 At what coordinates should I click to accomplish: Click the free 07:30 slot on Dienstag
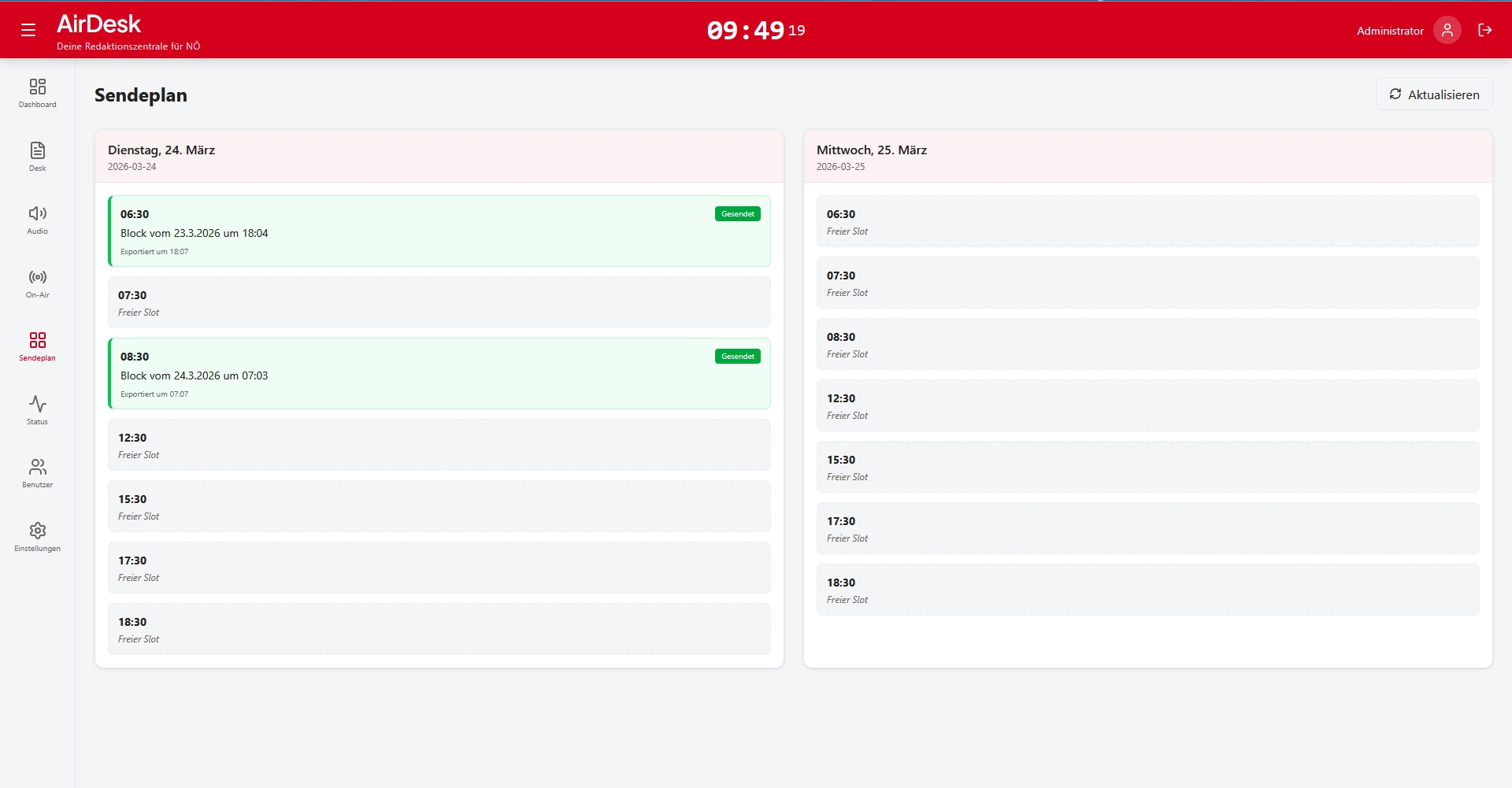tap(439, 302)
